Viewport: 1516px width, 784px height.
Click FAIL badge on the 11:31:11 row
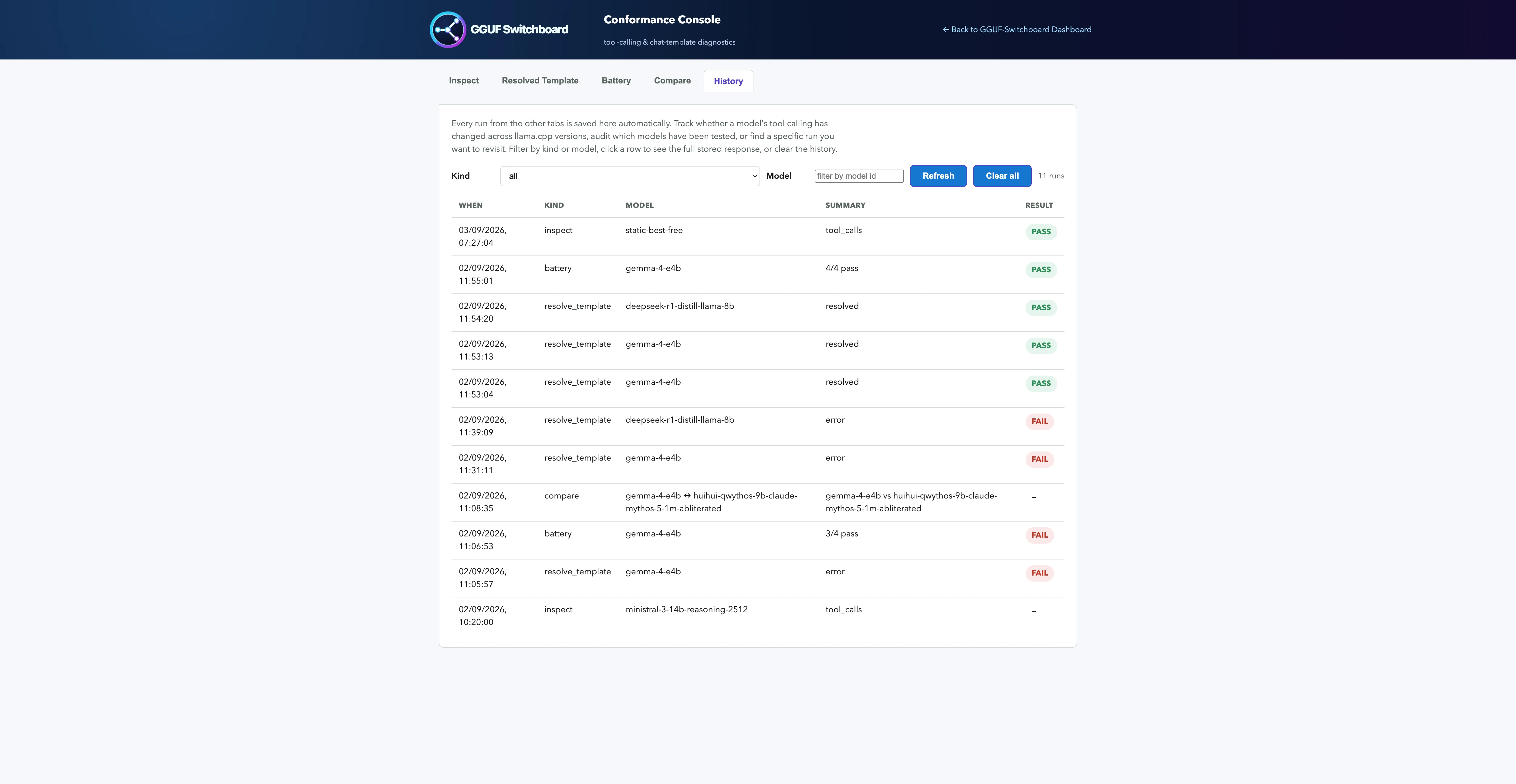(1039, 459)
